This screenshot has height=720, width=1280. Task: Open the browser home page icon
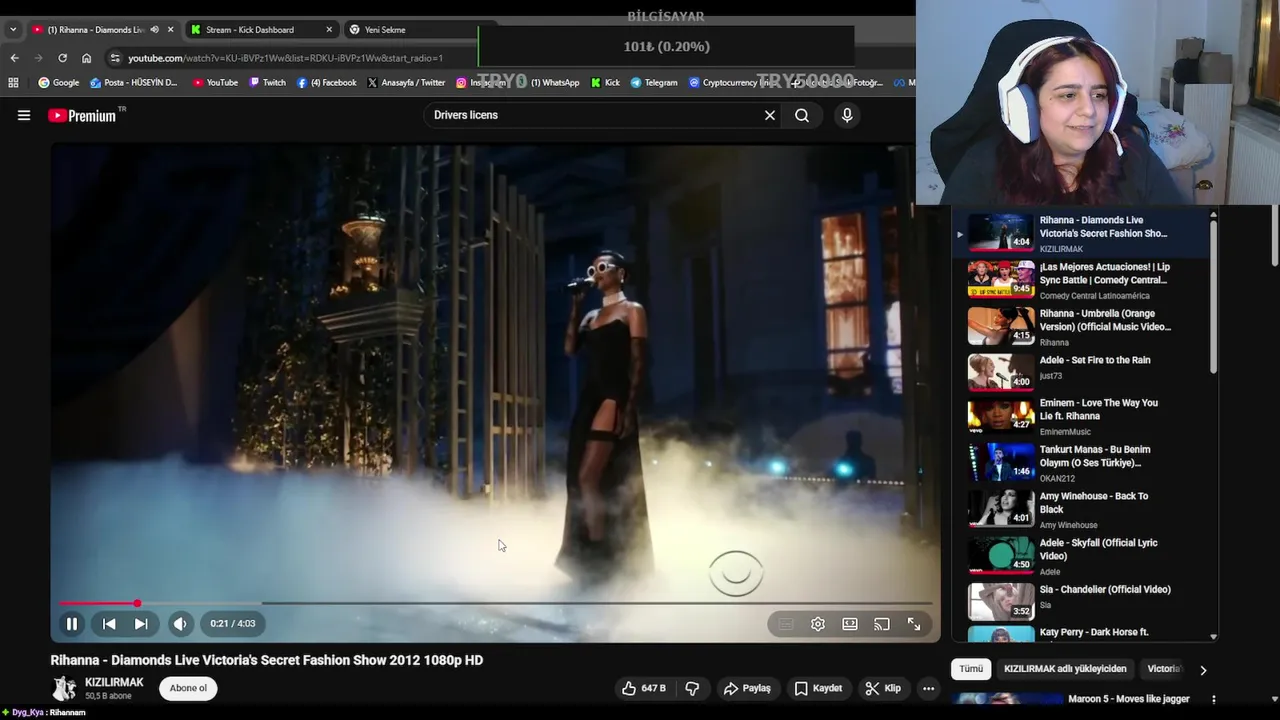(86, 58)
